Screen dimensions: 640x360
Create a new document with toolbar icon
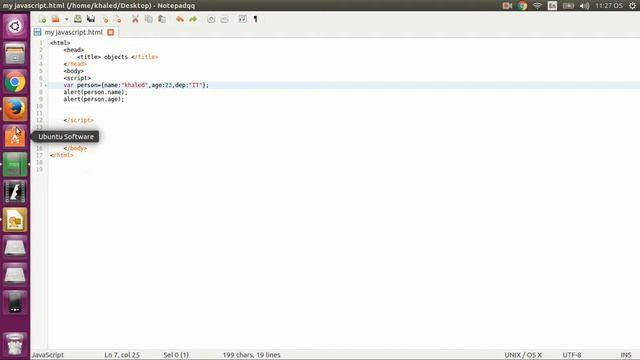click(42, 19)
